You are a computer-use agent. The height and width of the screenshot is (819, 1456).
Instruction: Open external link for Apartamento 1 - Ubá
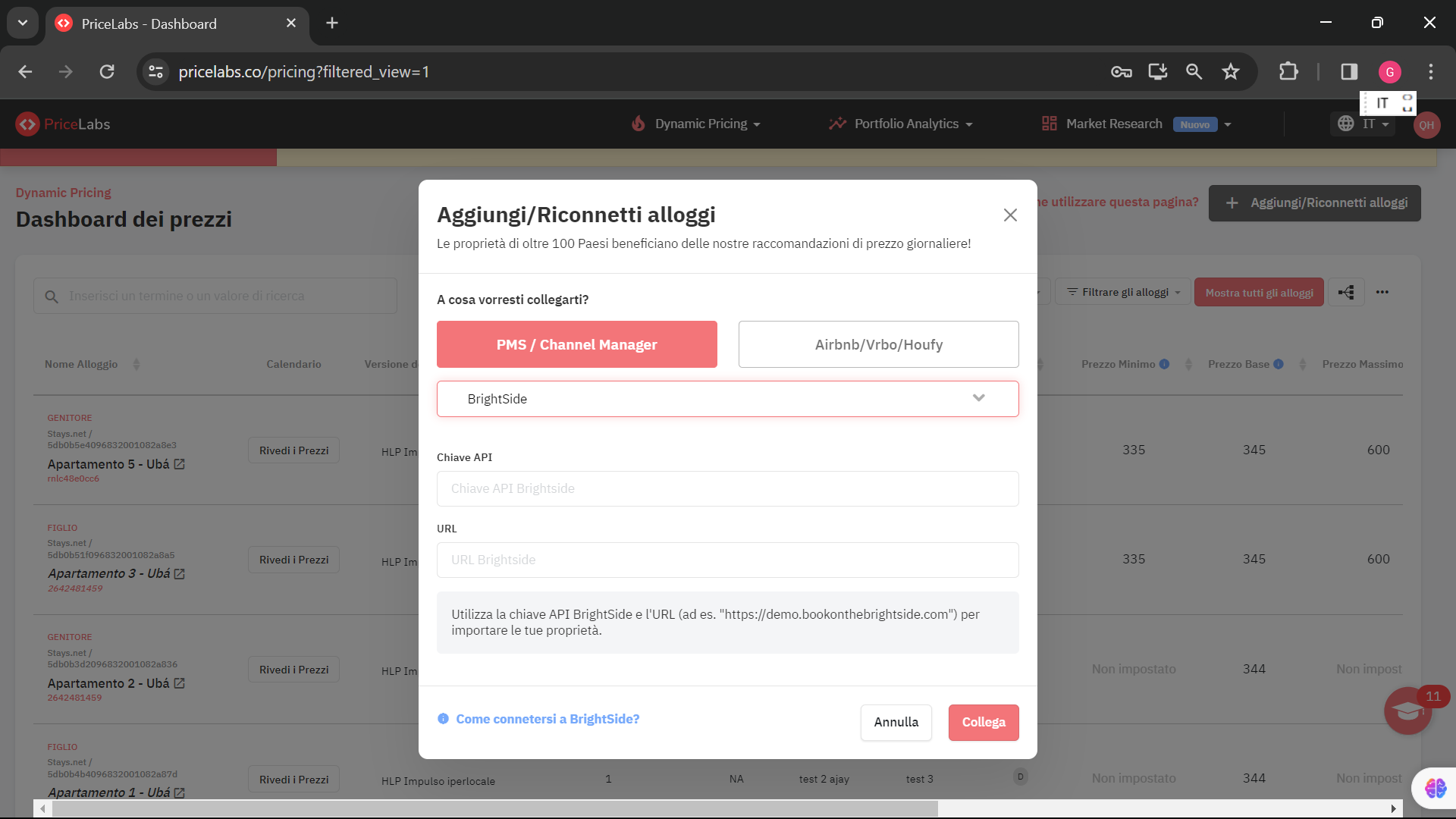tap(180, 792)
